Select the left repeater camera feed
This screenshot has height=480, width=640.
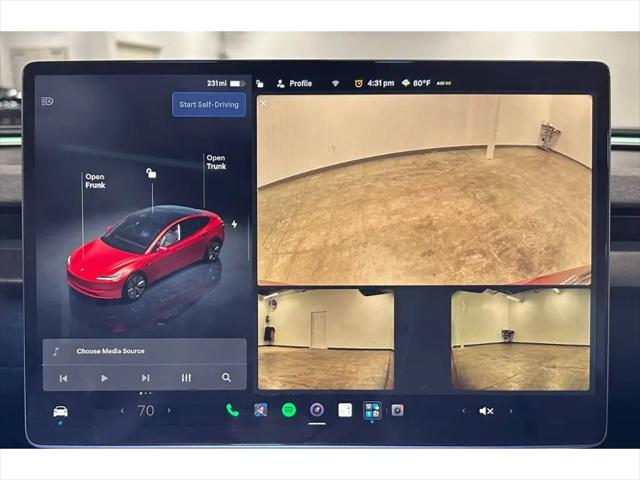pos(326,339)
